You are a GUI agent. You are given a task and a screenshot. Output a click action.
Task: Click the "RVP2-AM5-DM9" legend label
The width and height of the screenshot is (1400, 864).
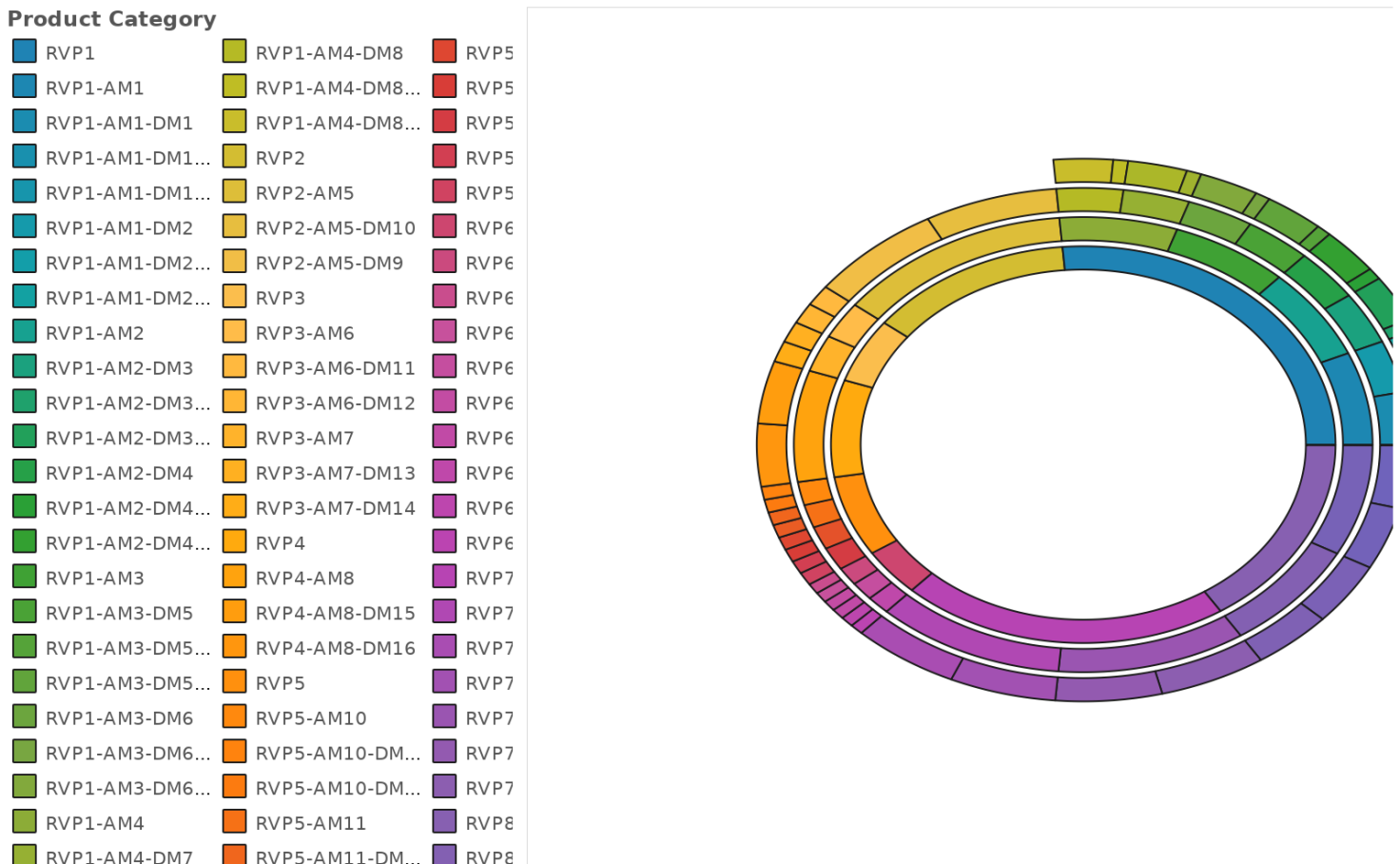(329, 264)
